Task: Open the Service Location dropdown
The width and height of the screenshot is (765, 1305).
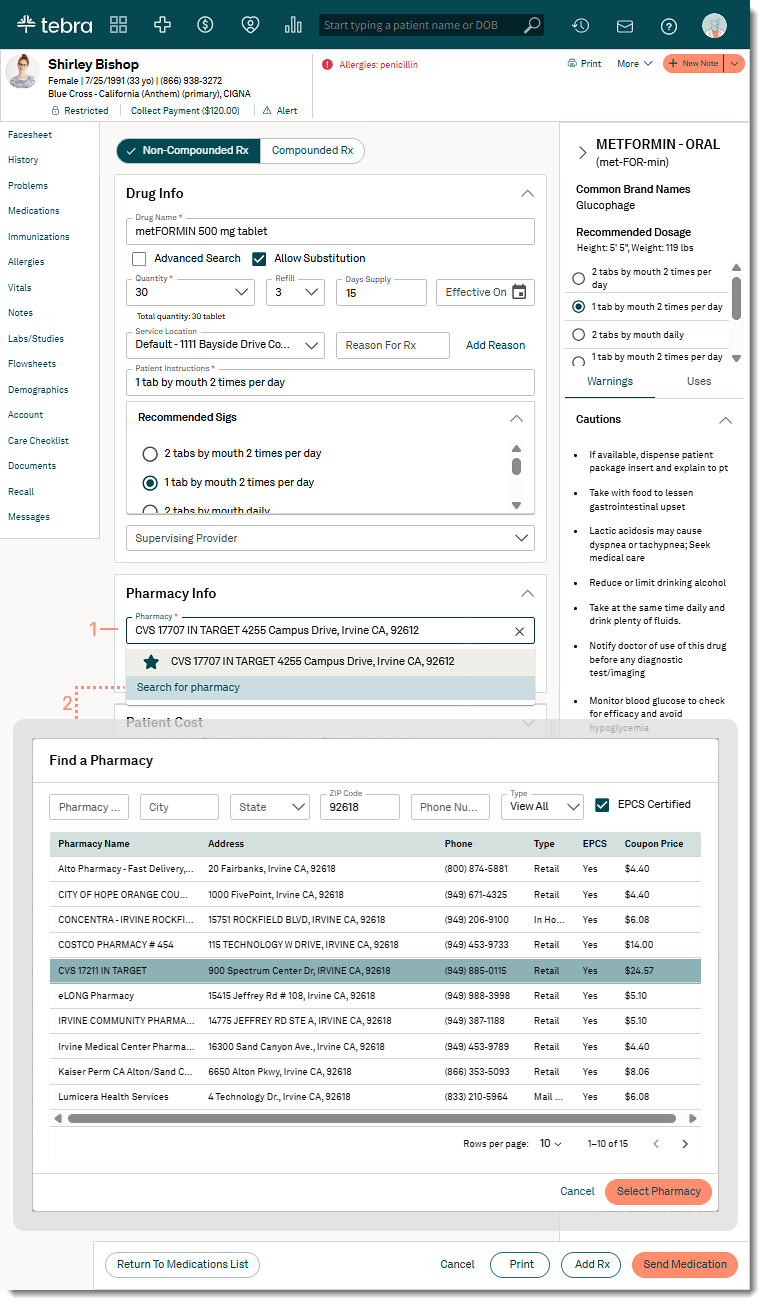Action: pyautogui.click(x=226, y=344)
